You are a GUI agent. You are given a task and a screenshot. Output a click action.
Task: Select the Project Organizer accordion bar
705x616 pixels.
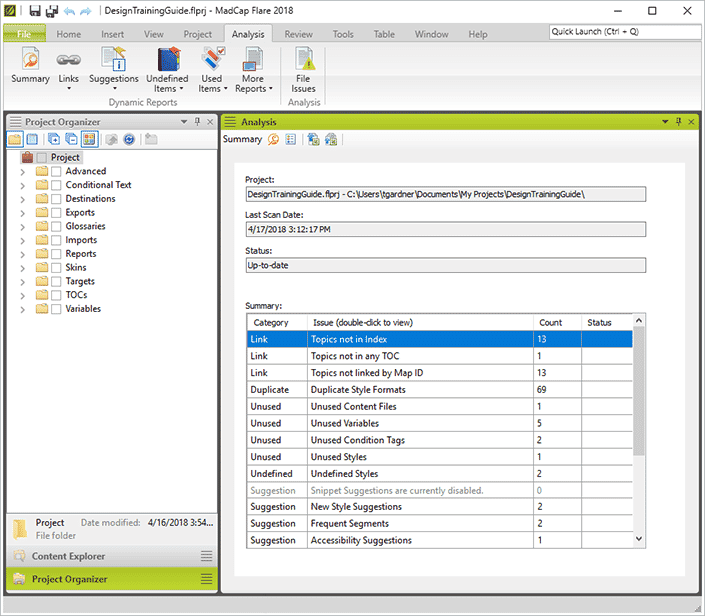pyautogui.click(x=112, y=579)
